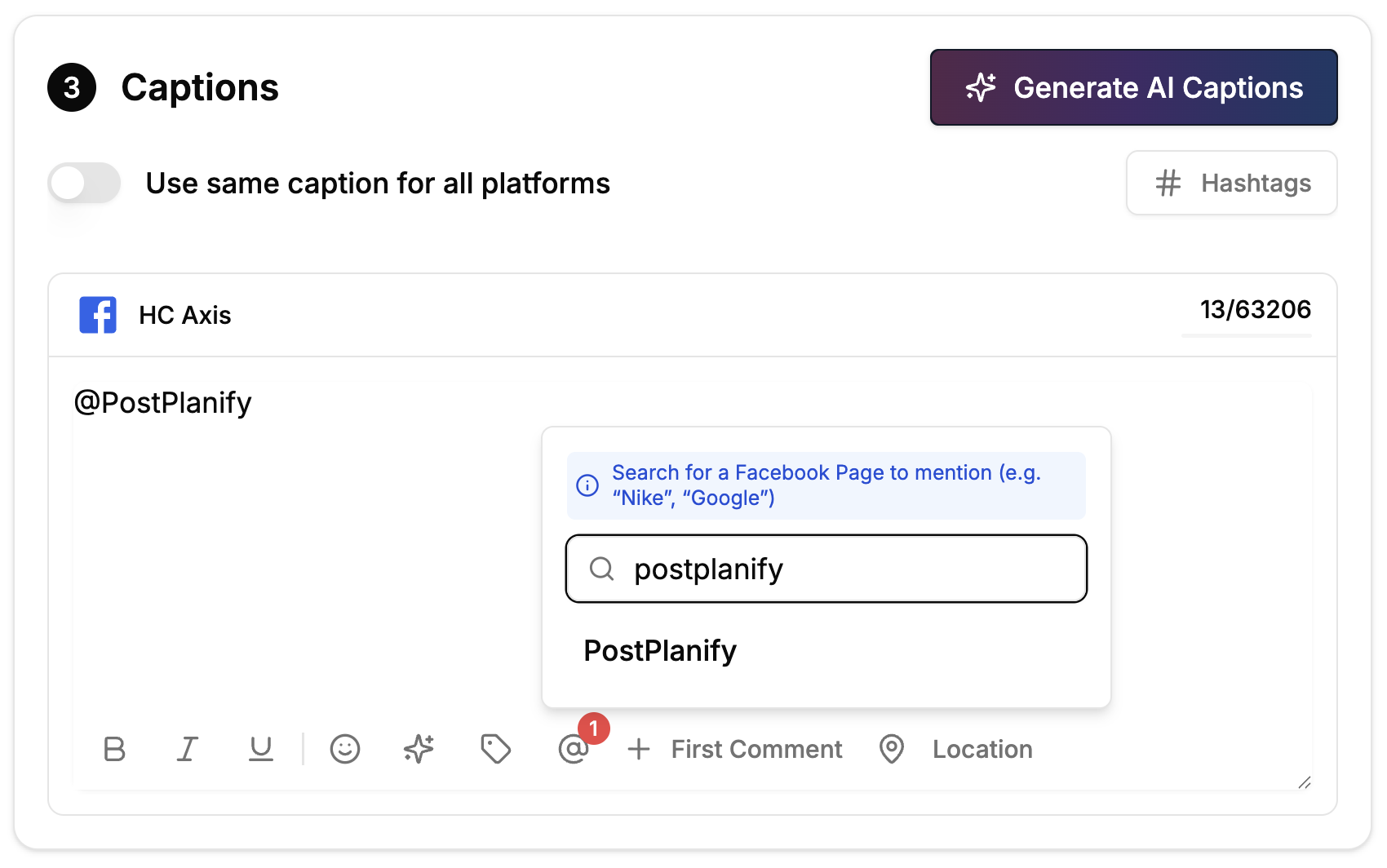Open the Hashtags button

pyautogui.click(x=1231, y=184)
